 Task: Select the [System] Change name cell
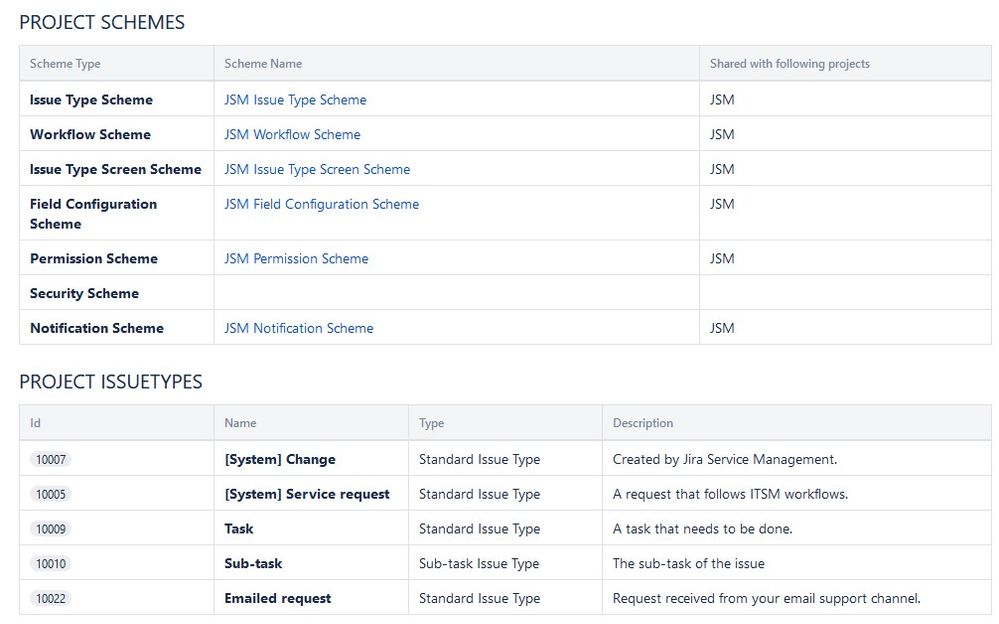pyautogui.click(x=280, y=460)
